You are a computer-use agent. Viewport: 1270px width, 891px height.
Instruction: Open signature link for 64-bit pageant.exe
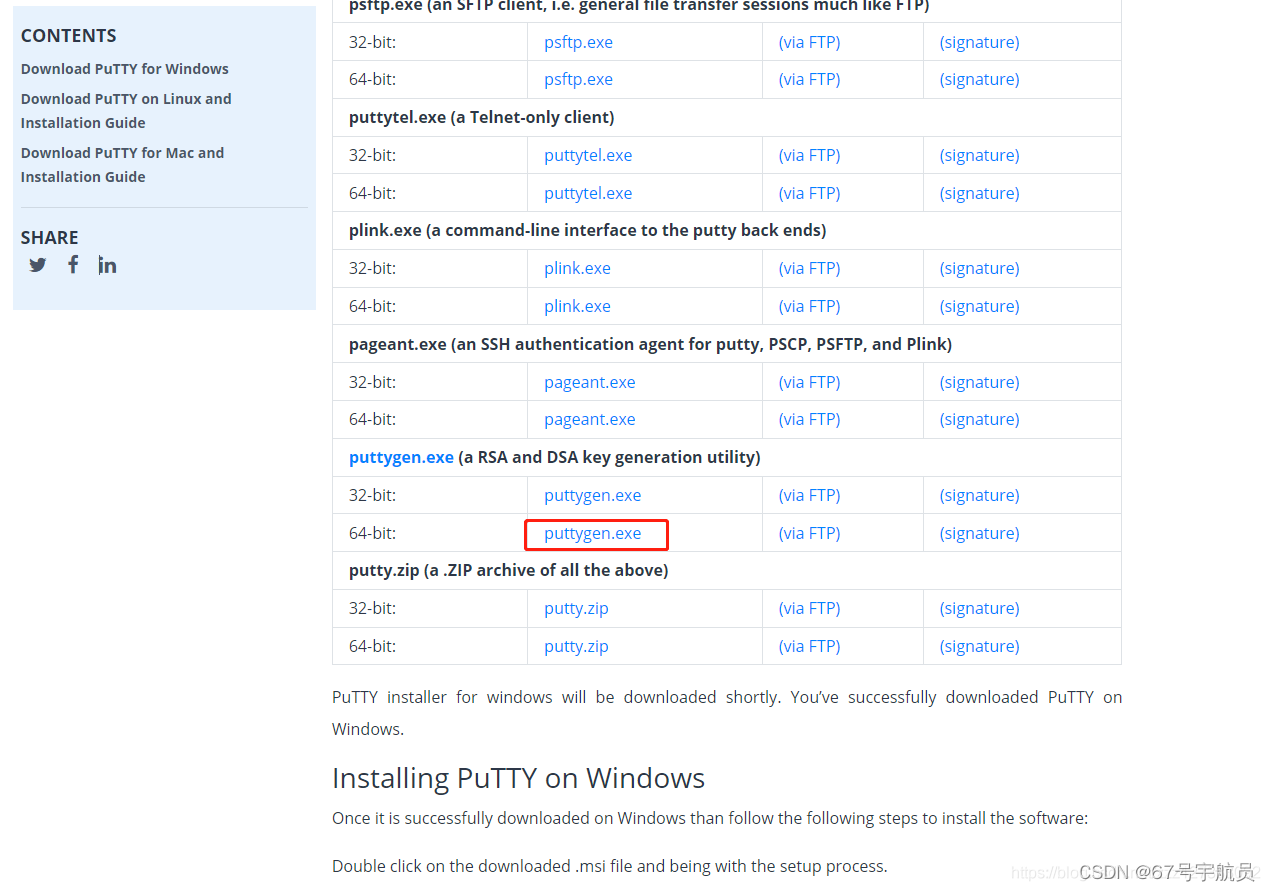point(979,419)
